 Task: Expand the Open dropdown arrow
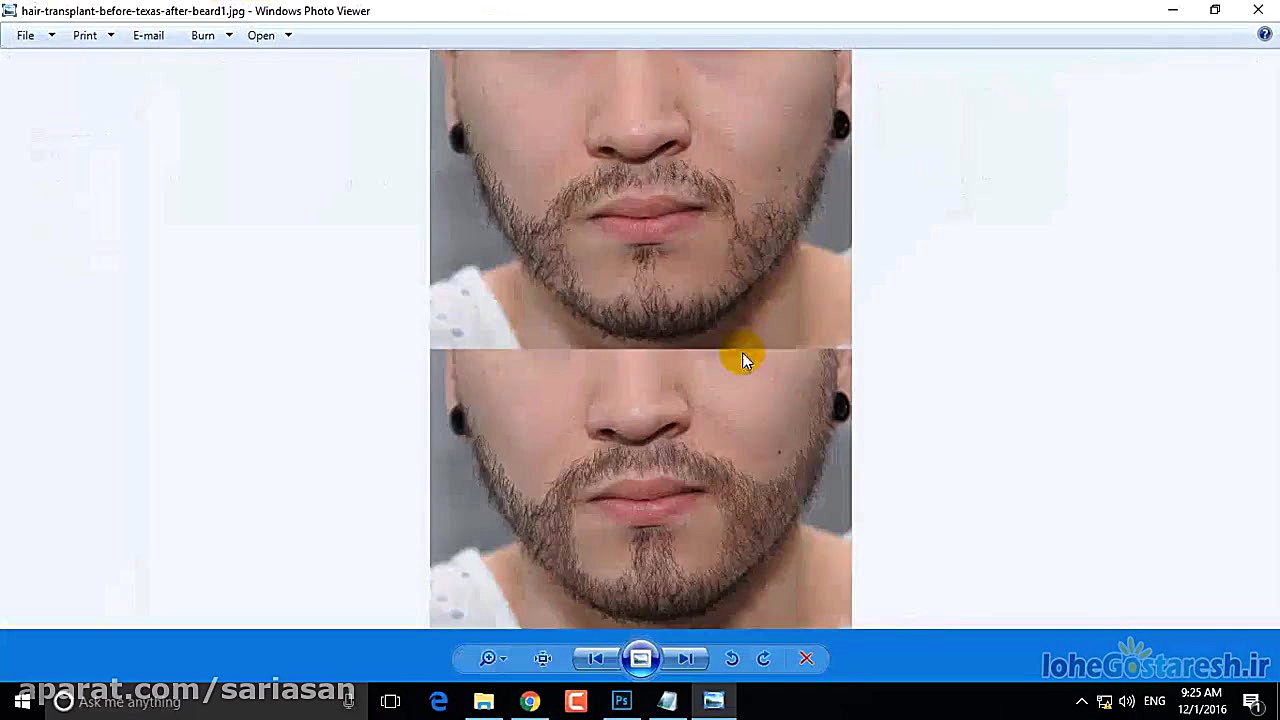click(287, 35)
